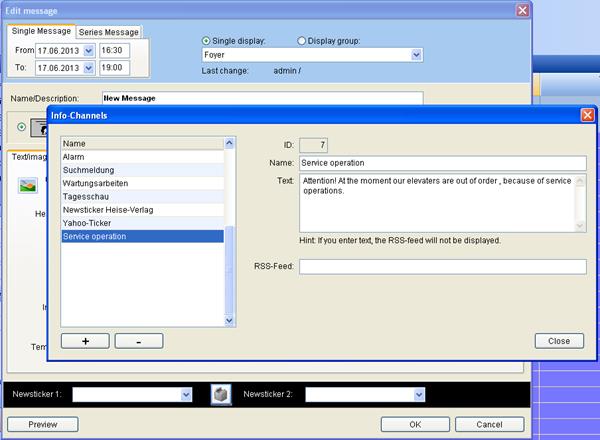
Task: Click the plus button to add channel
Action: (x=85, y=341)
